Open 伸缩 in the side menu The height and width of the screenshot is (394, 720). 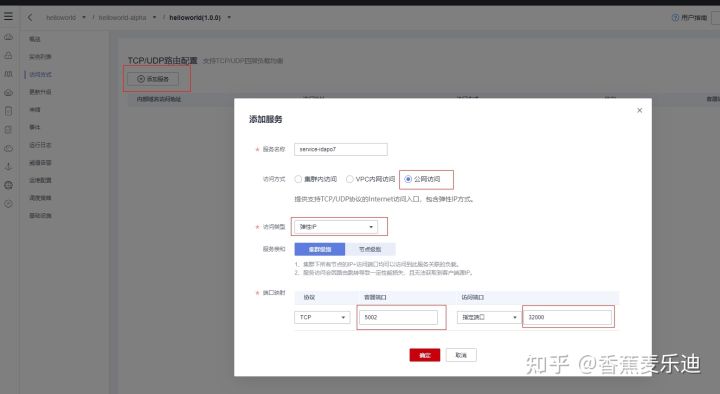35,110
